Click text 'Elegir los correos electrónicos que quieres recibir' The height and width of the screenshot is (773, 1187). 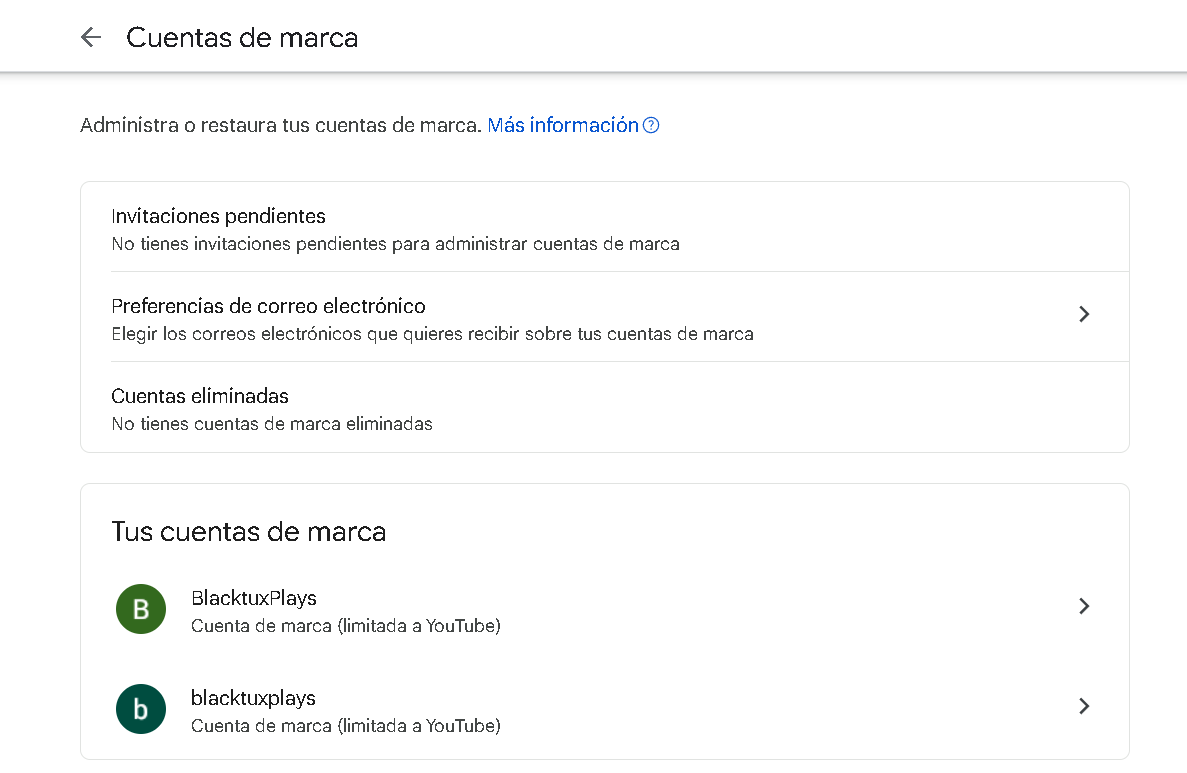(x=316, y=335)
